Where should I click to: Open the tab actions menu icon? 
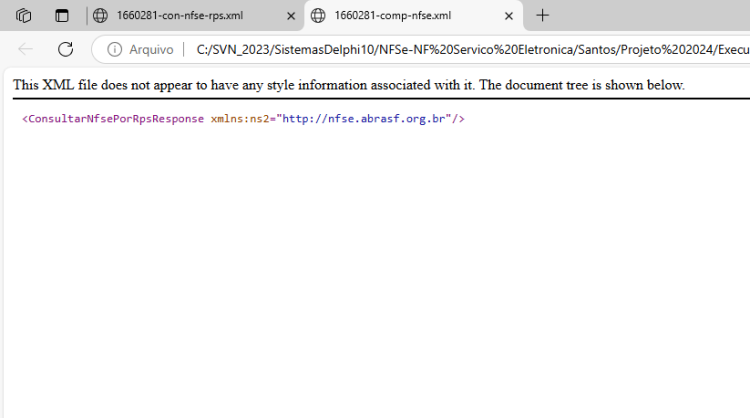click(62, 16)
